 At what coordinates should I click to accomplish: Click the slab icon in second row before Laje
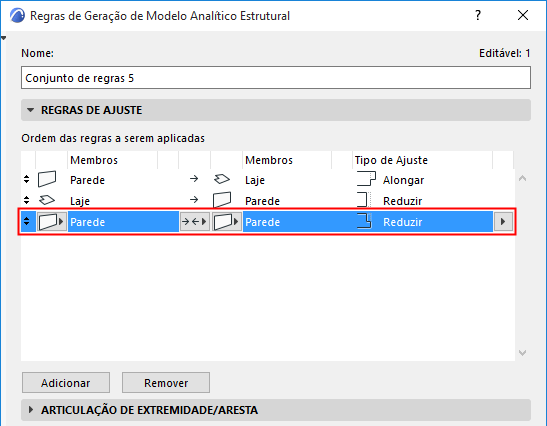[x=47, y=200]
